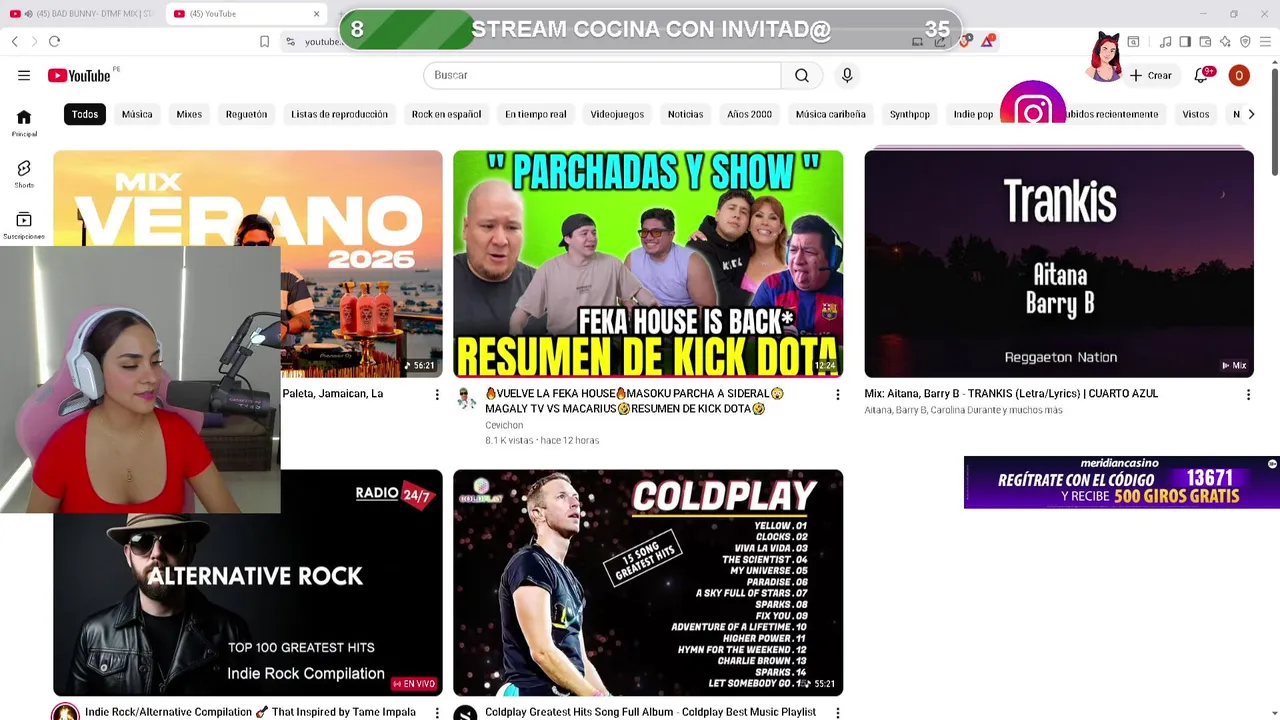Play the Coldplay 15 song thumbnail
1280x720 pixels.
(648, 582)
